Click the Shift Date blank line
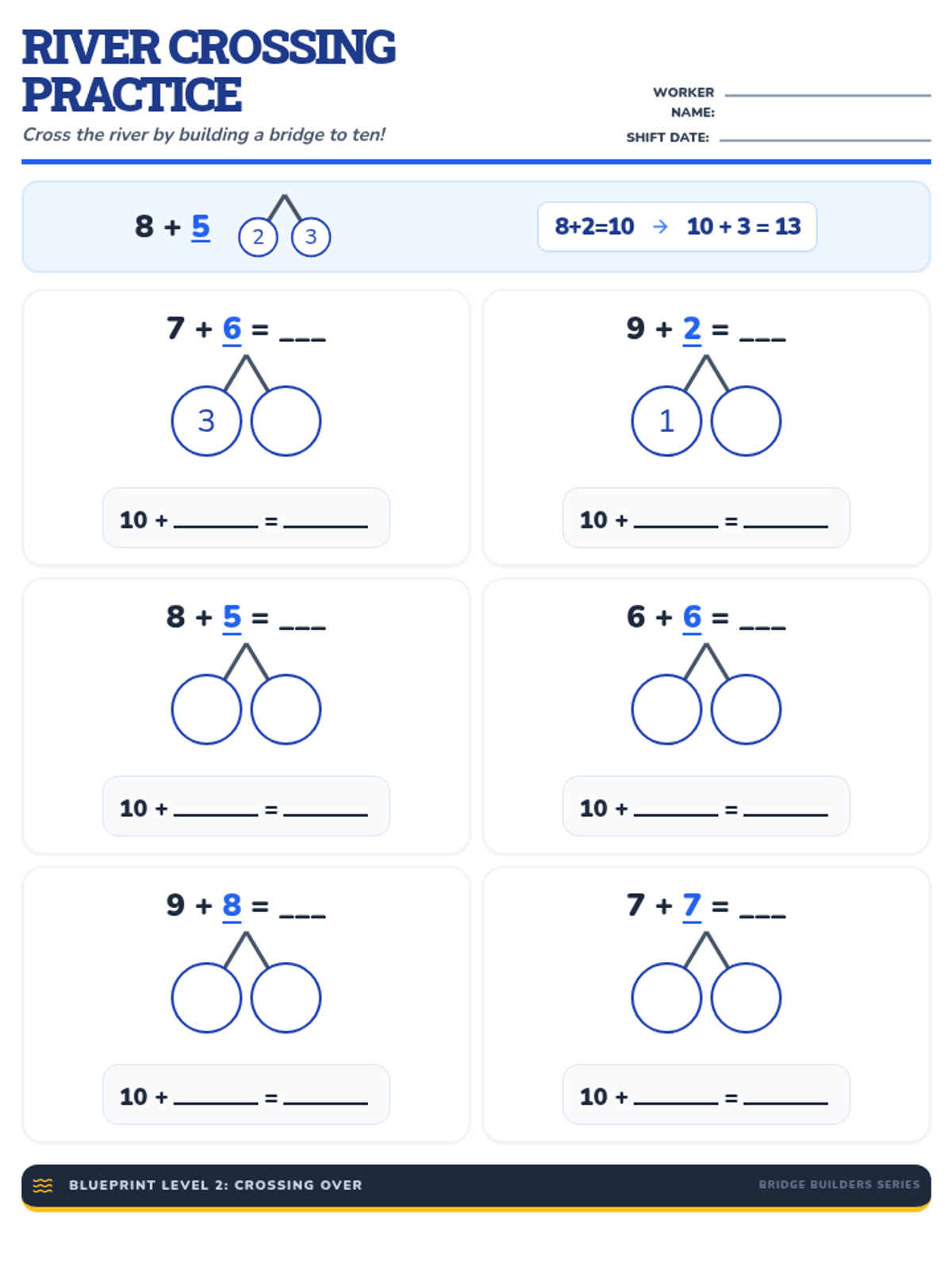Viewport: 952px width, 1270px height. [825, 139]
